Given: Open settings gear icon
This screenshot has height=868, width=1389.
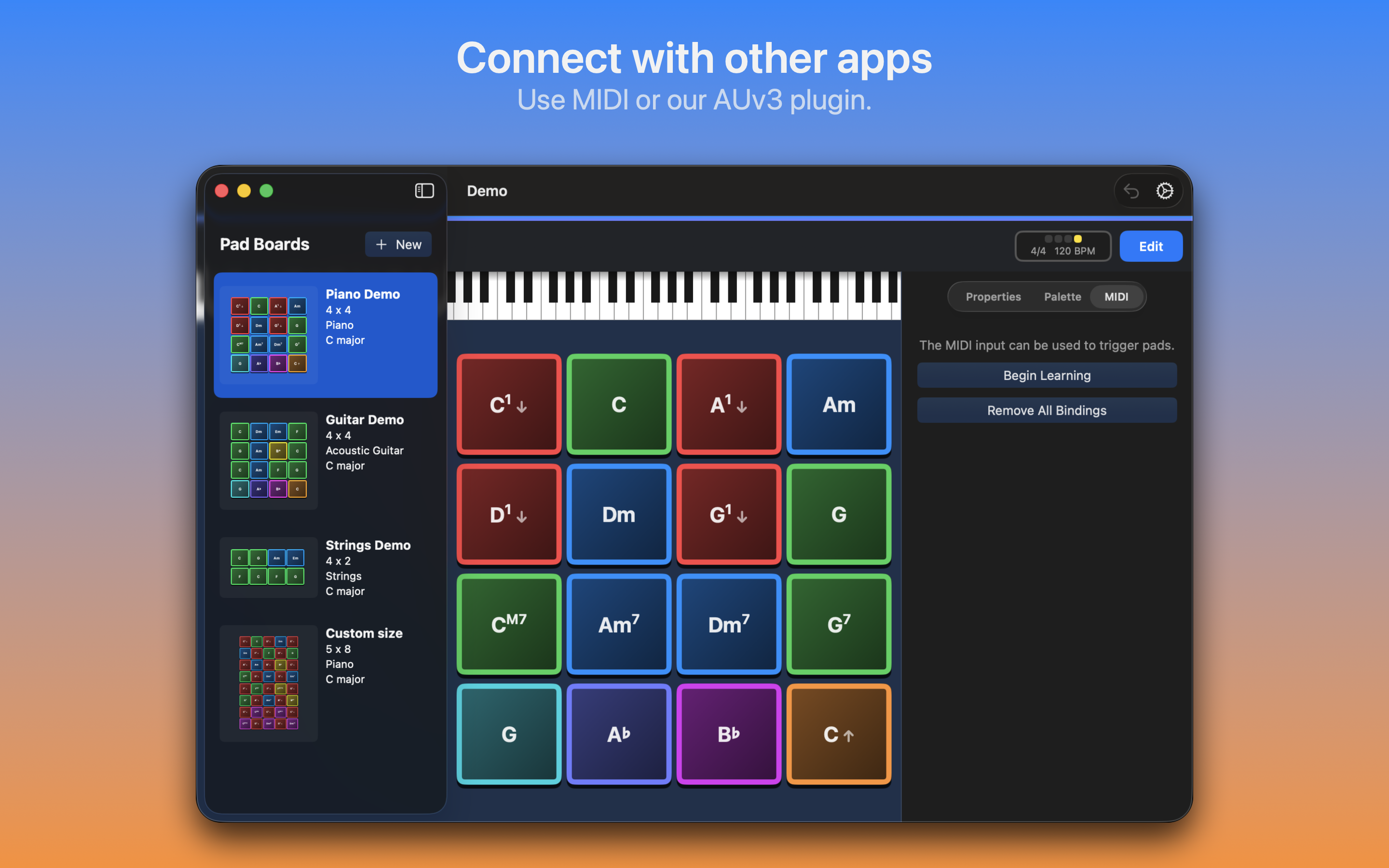Looking at the screenshot, I should coord(1165,190).
